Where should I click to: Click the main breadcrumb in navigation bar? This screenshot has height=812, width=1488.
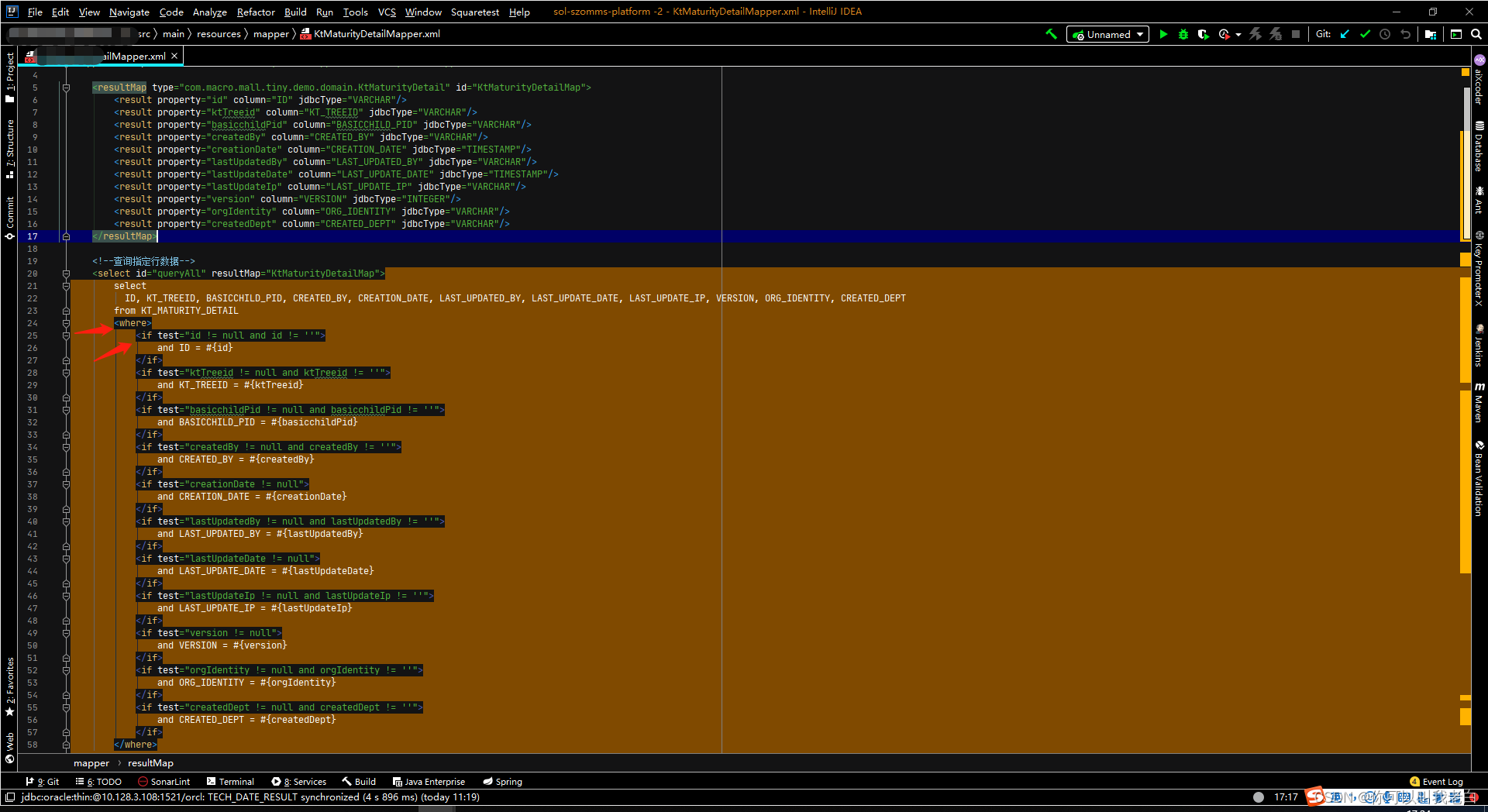pyautogui.click(x=174, y=33)
